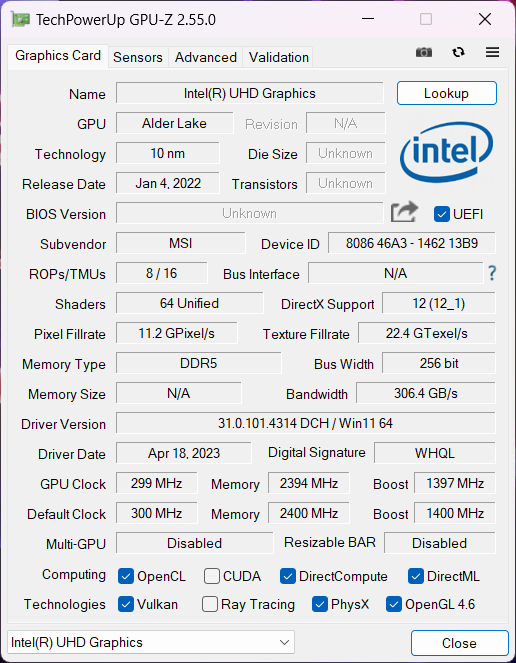Click the GPU-Z app icon in title bar

coord(21,19)
